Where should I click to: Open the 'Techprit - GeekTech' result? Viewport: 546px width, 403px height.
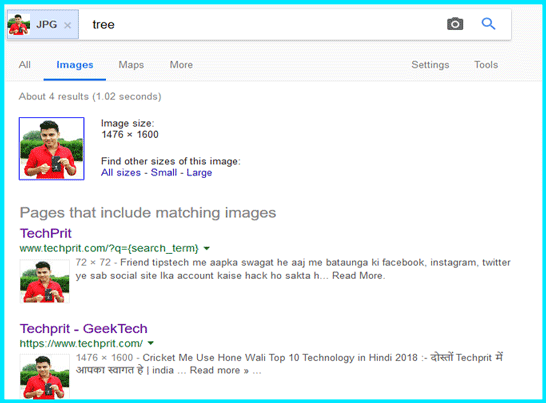[84, 328]
